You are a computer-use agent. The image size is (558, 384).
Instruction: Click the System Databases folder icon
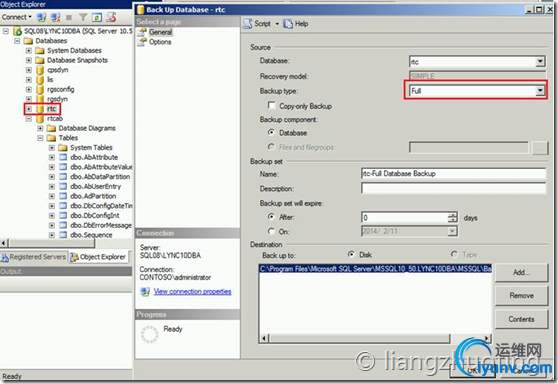pyautogui.click(x=40, y=51)
